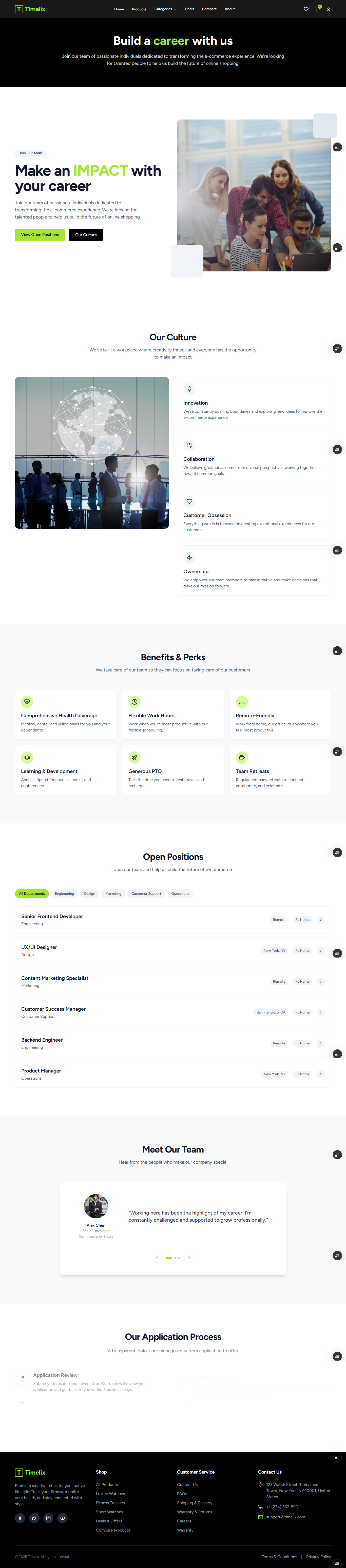The width and height of the screenshot is (346, 1568).
Task: Click the Team Retreats coffee icon
Action: (242, 757)
